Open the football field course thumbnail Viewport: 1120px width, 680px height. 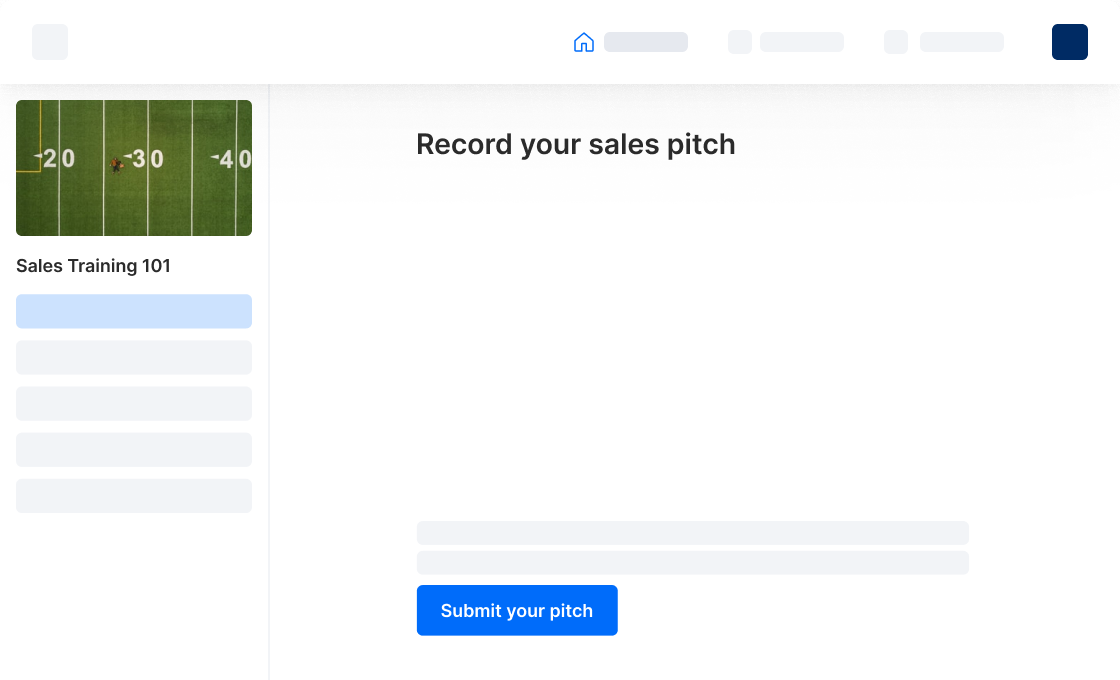(x=134, y=168)
